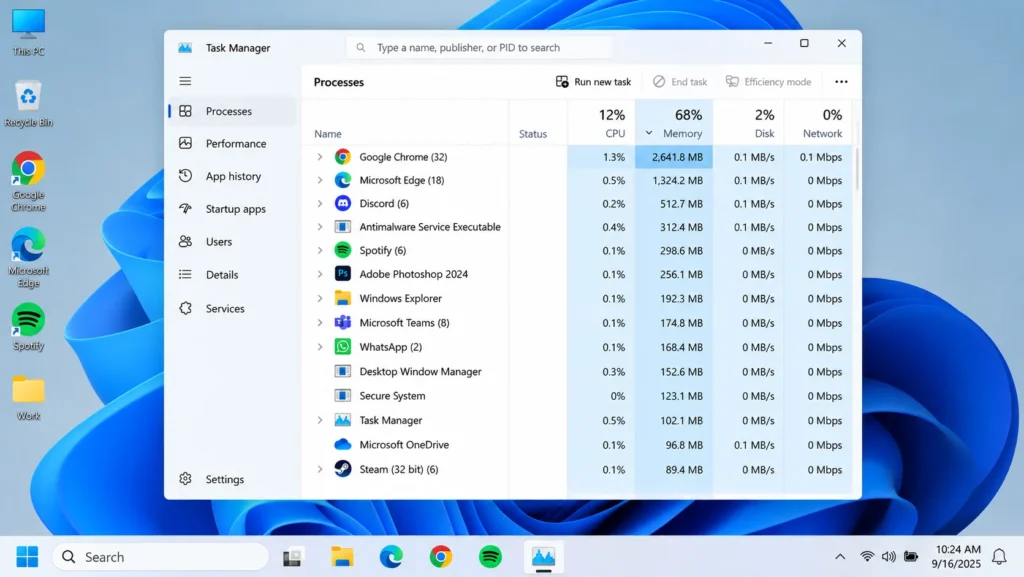This screenshot has width=1024, height=577.
Task: Switch to the Details page
Action: coord(232,275)
